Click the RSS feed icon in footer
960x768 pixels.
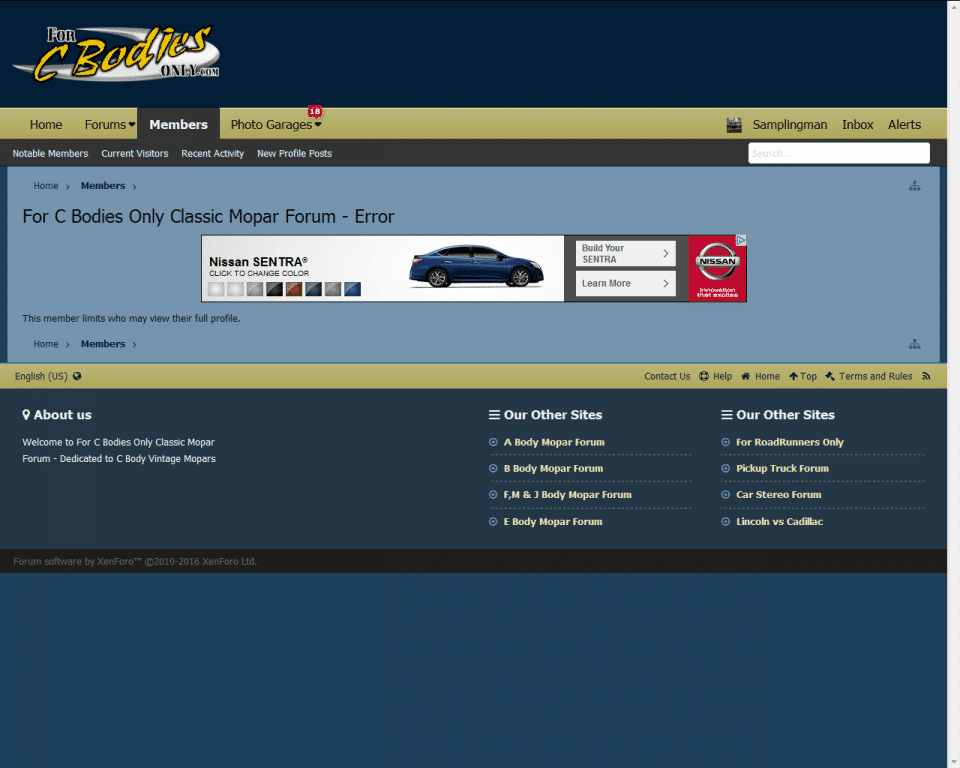coord(926,376)
